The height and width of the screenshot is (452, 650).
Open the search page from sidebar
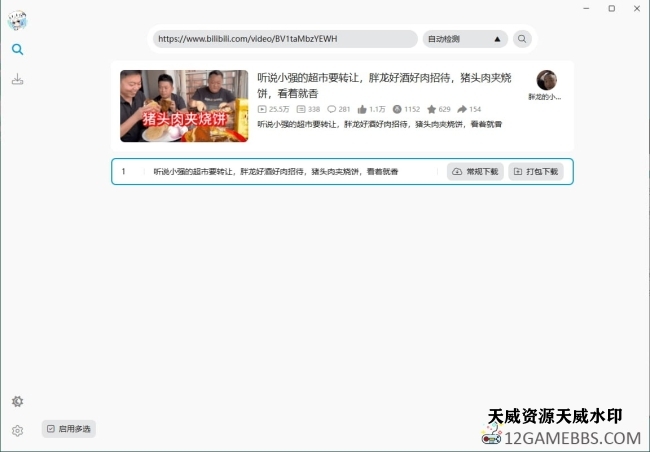(x=17, y=49)
